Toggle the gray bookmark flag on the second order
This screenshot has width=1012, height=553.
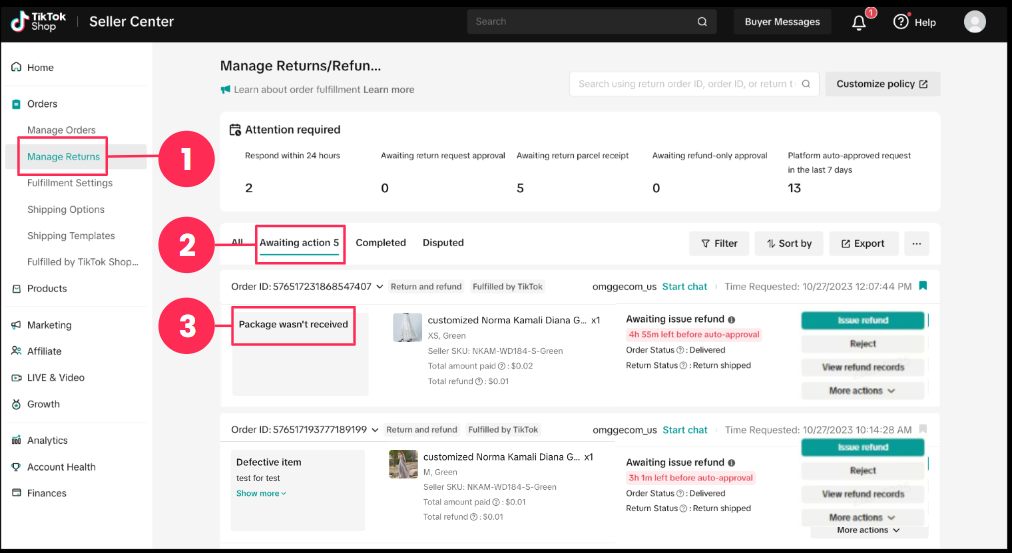click(x=922, y=429)
